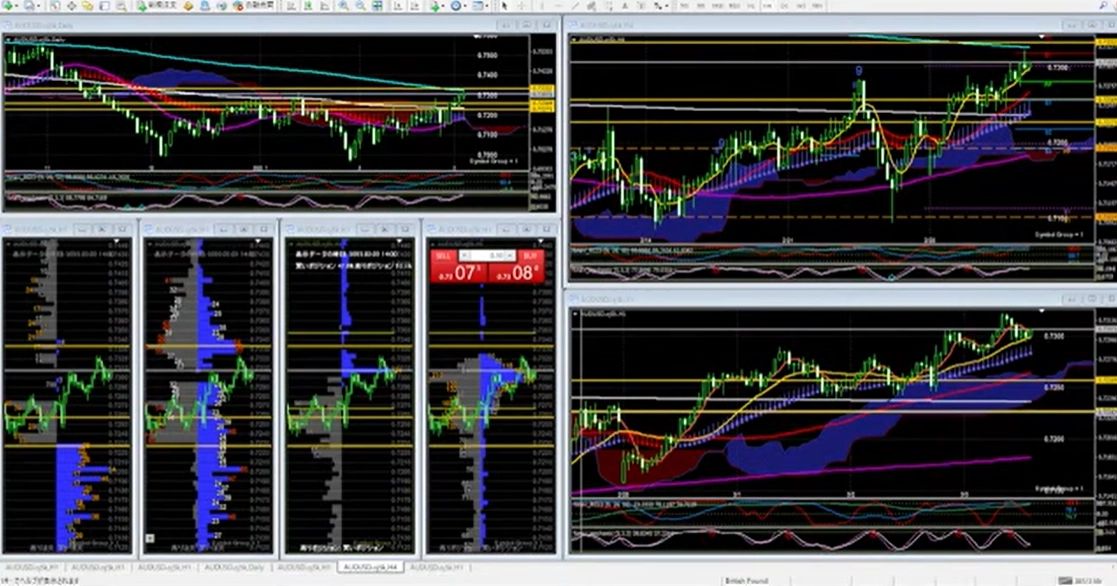Select the vertical line tool

(x=541, y=6)
